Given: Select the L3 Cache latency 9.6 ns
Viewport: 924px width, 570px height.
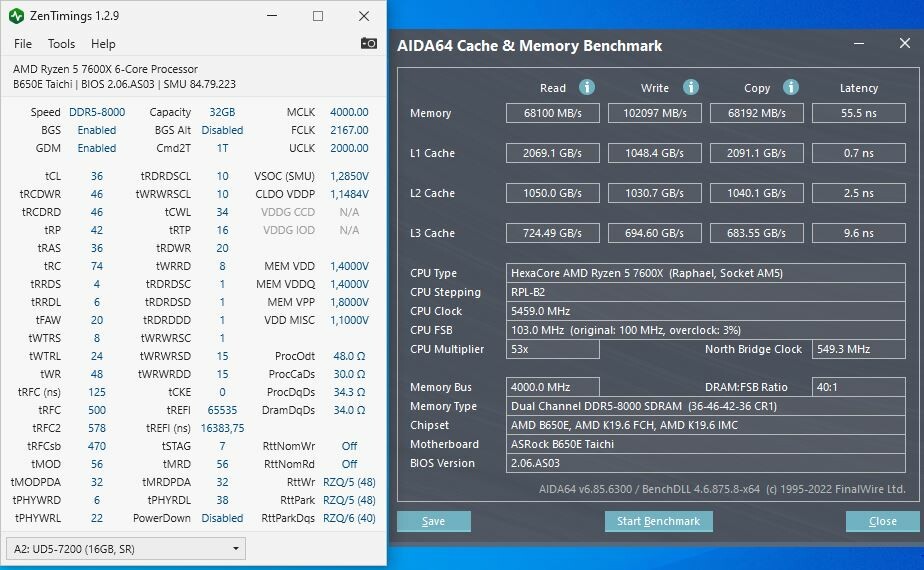Looking at the screenshot, I should tap(859, 233).
